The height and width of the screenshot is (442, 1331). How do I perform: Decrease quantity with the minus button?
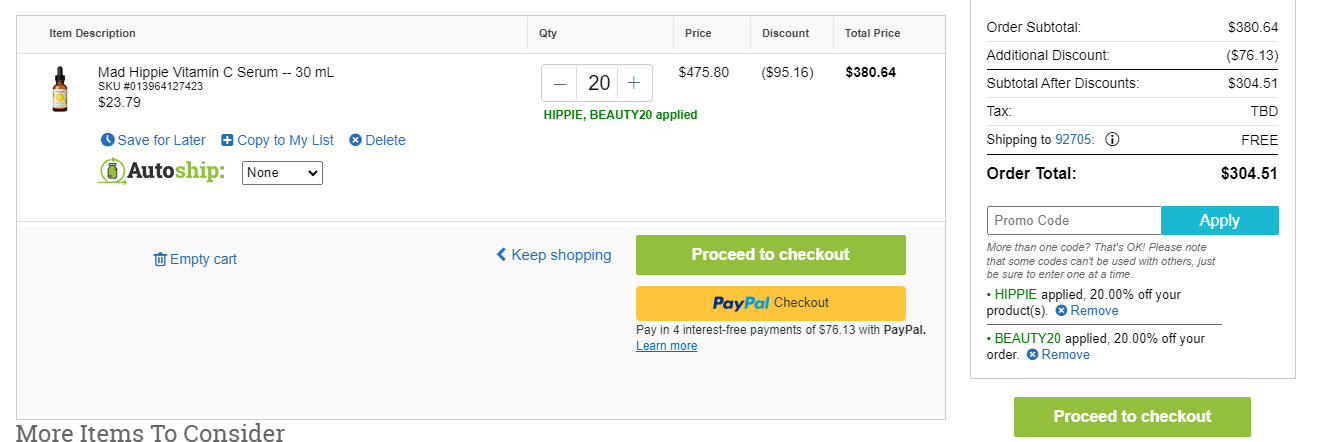coord(560,83)
